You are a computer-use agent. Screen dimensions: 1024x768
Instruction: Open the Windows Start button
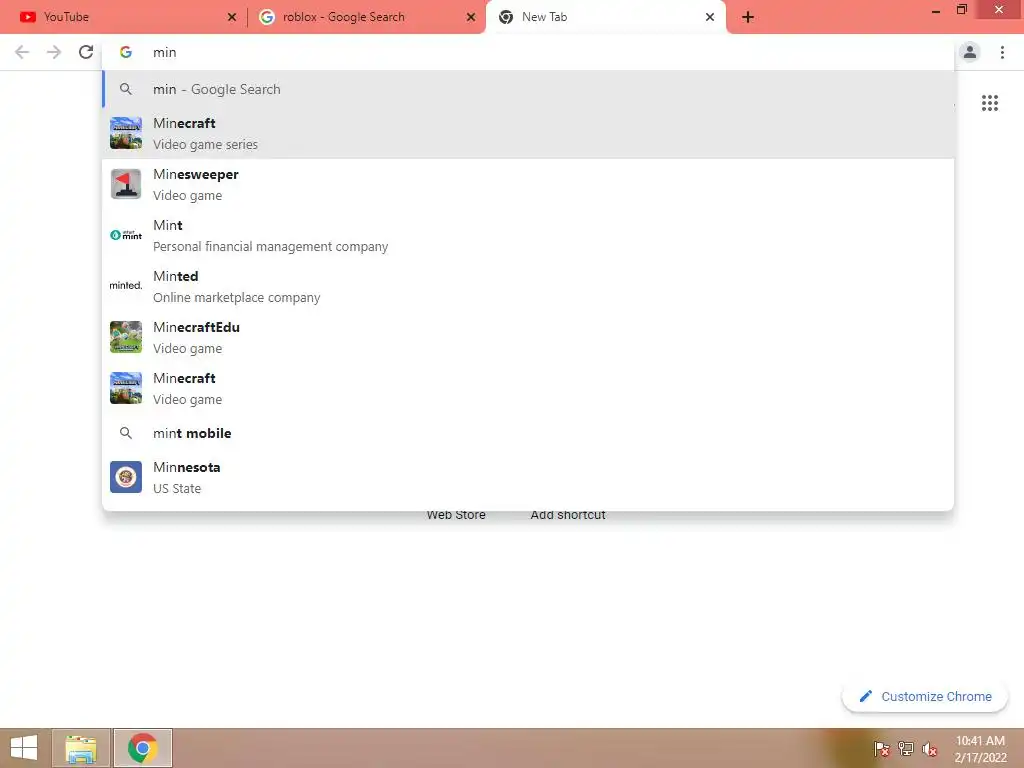pos(24,748)
